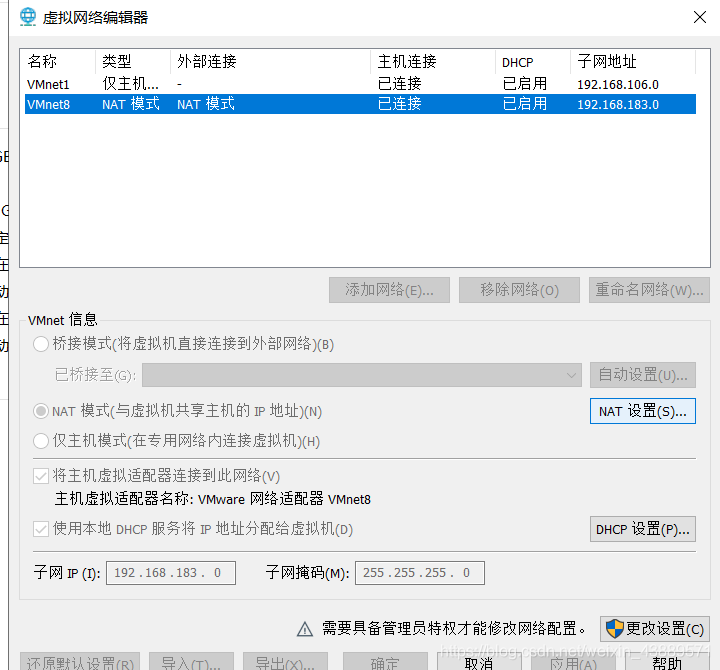Screen dimensions: 720x670
Task: Click 已启用 DHCP cell in VMnet1 row
Action: (x=524, y=84)
